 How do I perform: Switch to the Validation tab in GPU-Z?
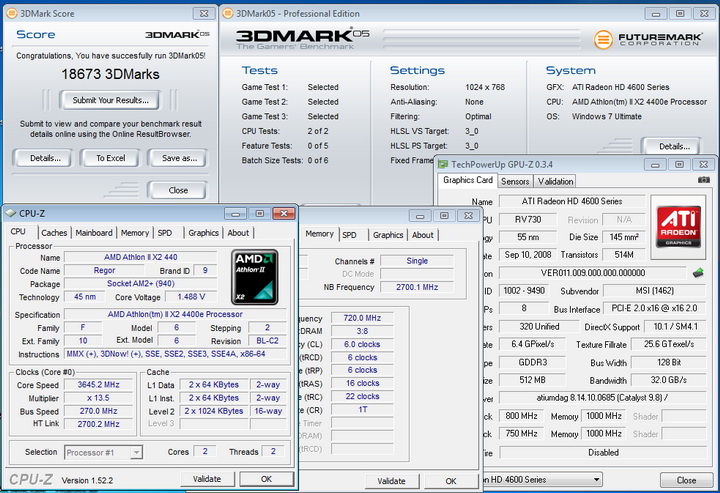556,181
